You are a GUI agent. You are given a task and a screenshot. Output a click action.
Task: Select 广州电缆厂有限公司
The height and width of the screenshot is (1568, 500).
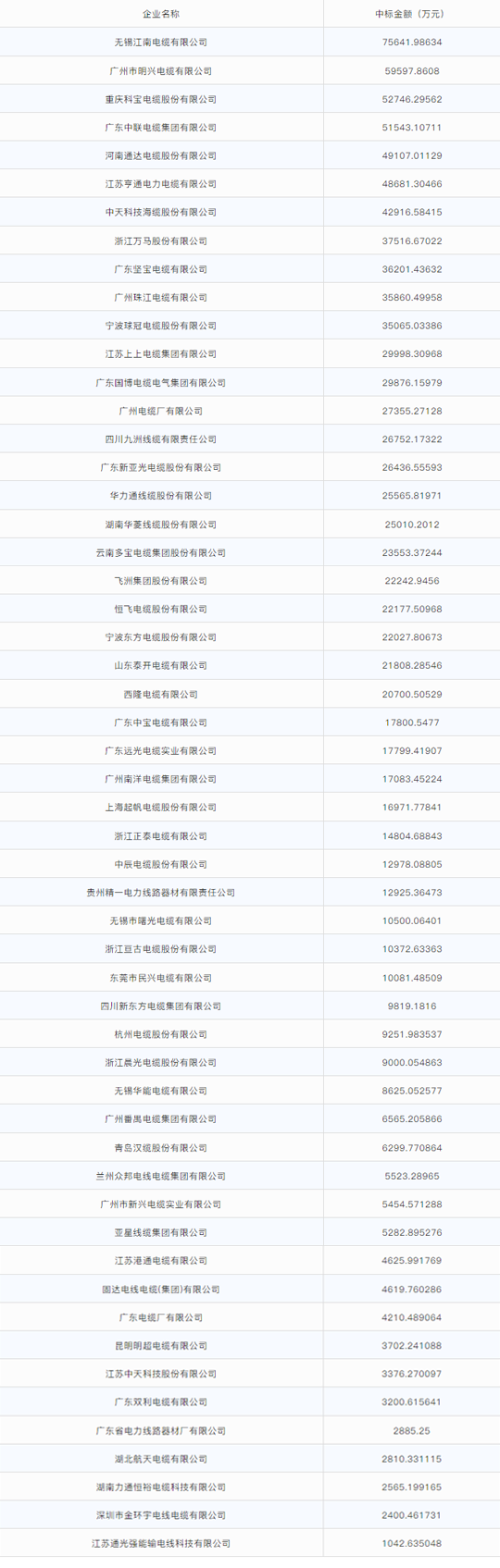(161, 411)
